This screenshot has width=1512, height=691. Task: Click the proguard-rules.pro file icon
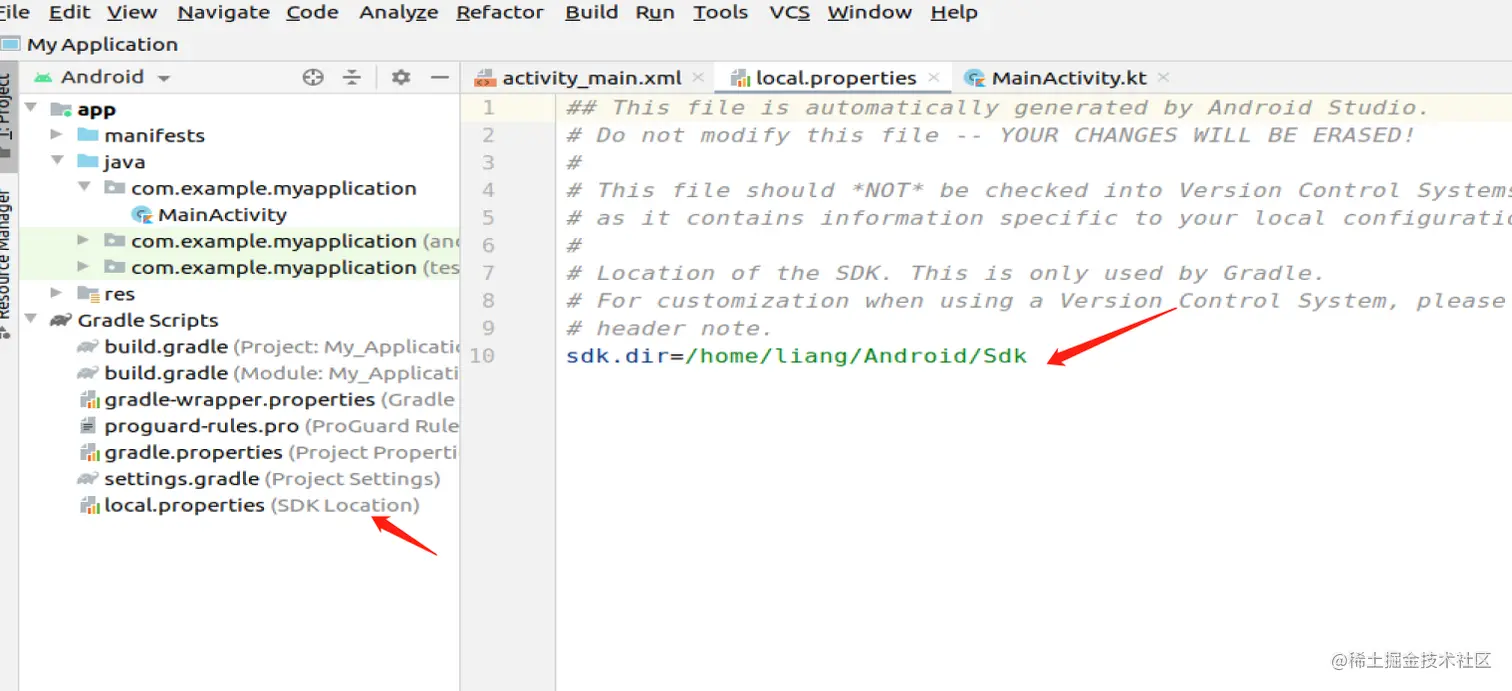[x=88, y=426]
